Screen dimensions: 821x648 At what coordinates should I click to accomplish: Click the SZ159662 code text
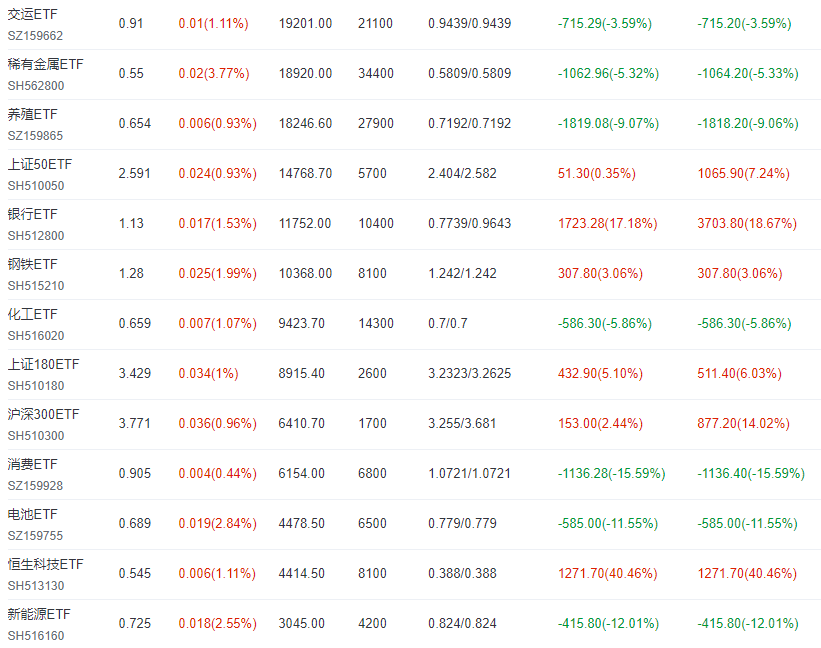(x=35, y=36)
